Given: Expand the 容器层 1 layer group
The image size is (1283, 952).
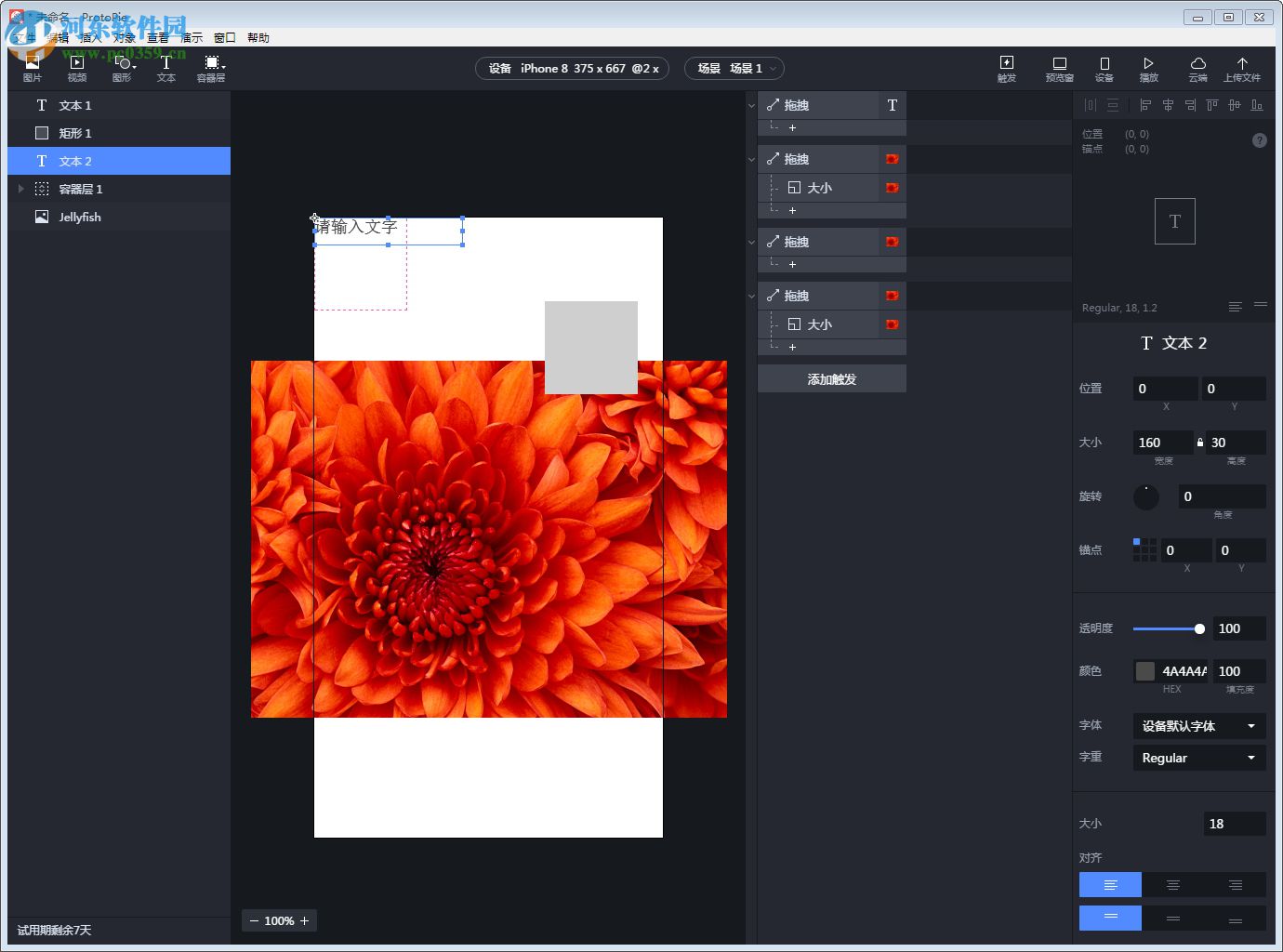Looking at the screenshot, I should click(x=20, y=189).
